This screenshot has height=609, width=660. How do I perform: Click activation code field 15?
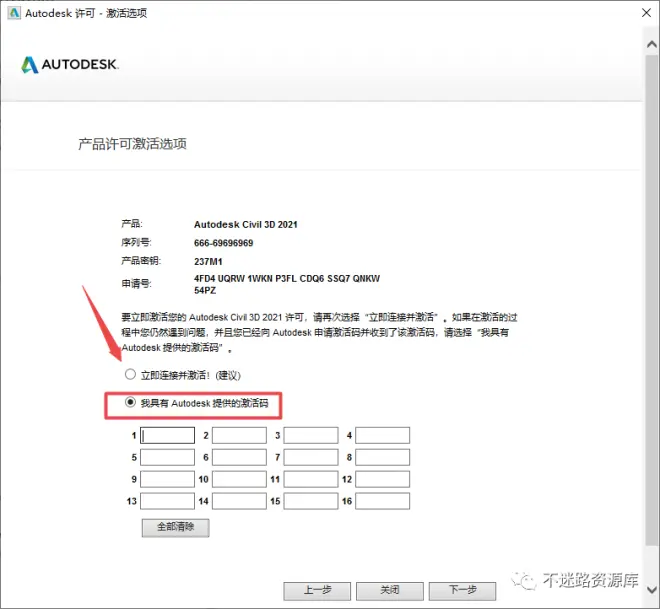[x=311, y=501]
